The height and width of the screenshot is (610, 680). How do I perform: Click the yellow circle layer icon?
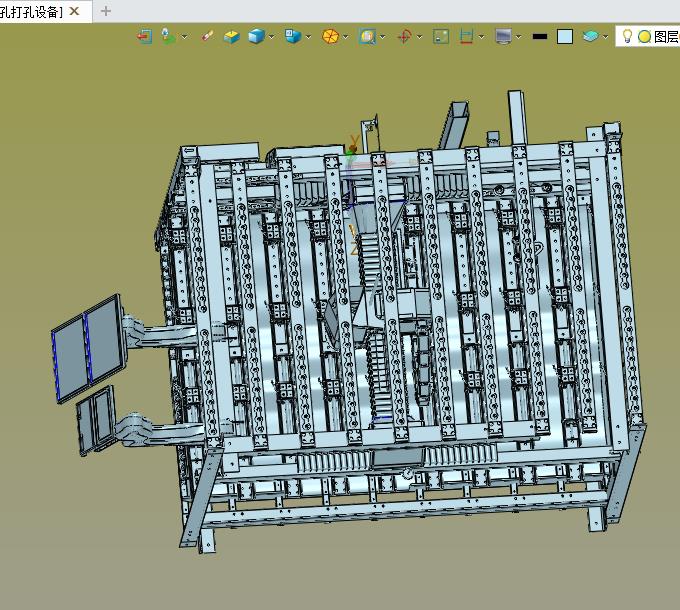point(644,36)
